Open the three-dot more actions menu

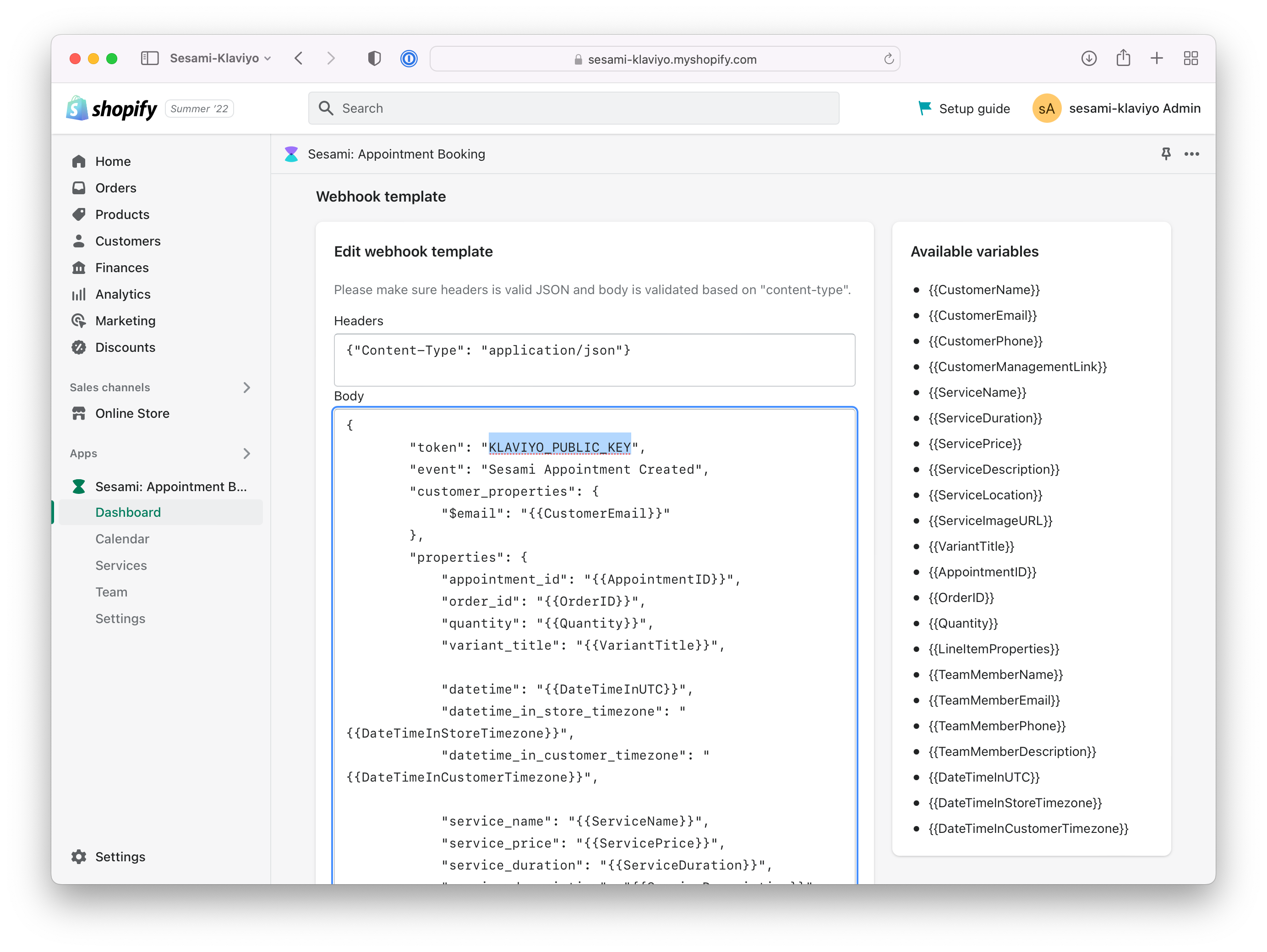(x=1192, y=153)
